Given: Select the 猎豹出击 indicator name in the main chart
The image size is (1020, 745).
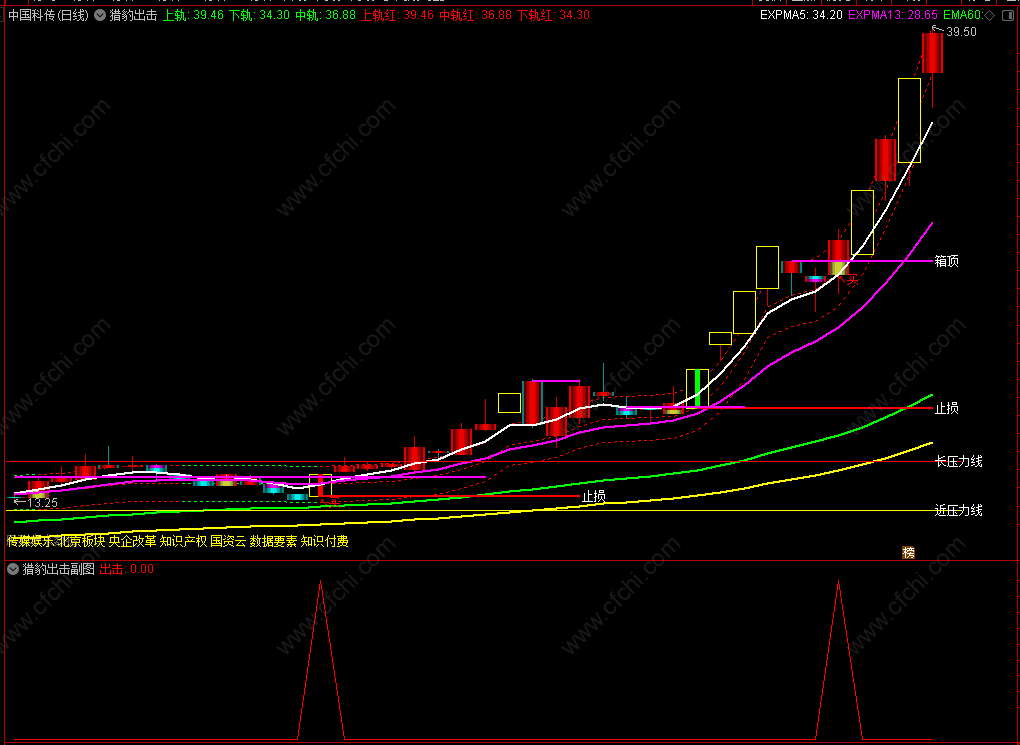Looking at the screenshot, I should (x=133, y=15).
